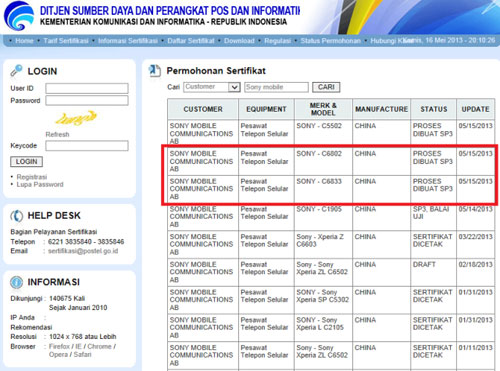Open the Customer search dropdown
Viewport: 500px width, 371px height.
point(212,87)
